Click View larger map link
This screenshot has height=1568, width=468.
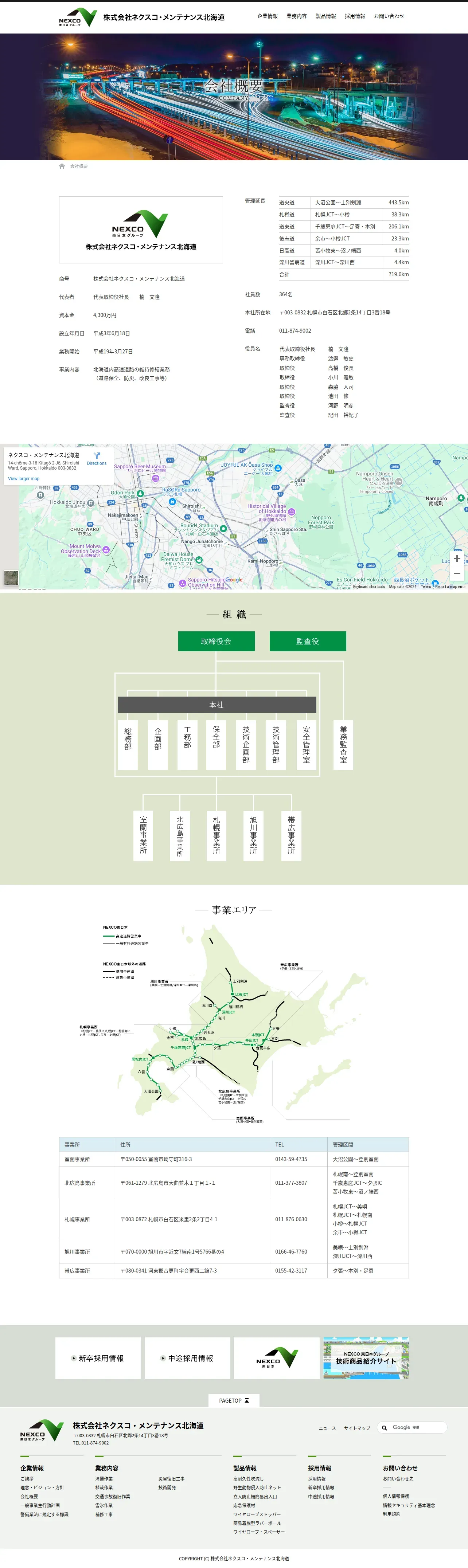24,478
